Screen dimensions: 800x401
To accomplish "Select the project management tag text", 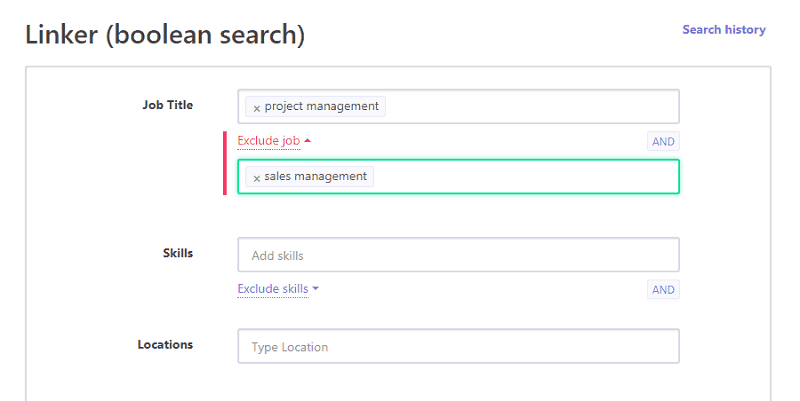I will (x=321, y=106).
